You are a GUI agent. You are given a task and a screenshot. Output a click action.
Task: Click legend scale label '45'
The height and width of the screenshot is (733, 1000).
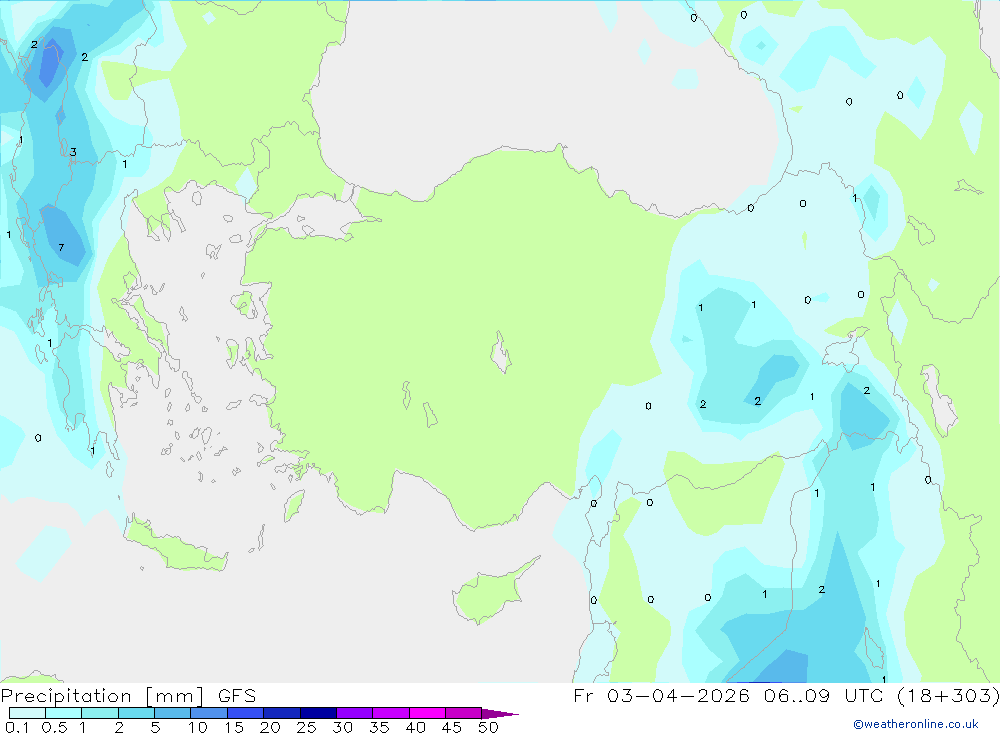(452, 727)
